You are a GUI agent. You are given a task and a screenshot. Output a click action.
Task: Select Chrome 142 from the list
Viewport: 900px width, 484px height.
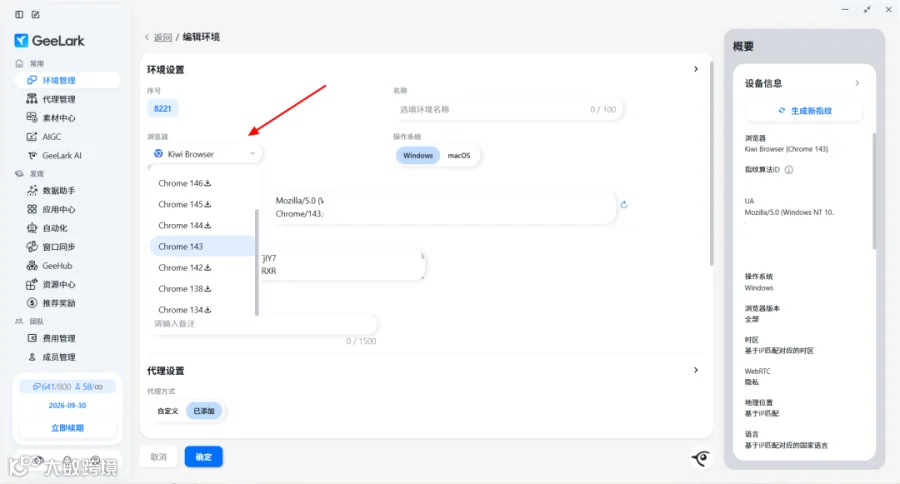click(x=202, y=268)
